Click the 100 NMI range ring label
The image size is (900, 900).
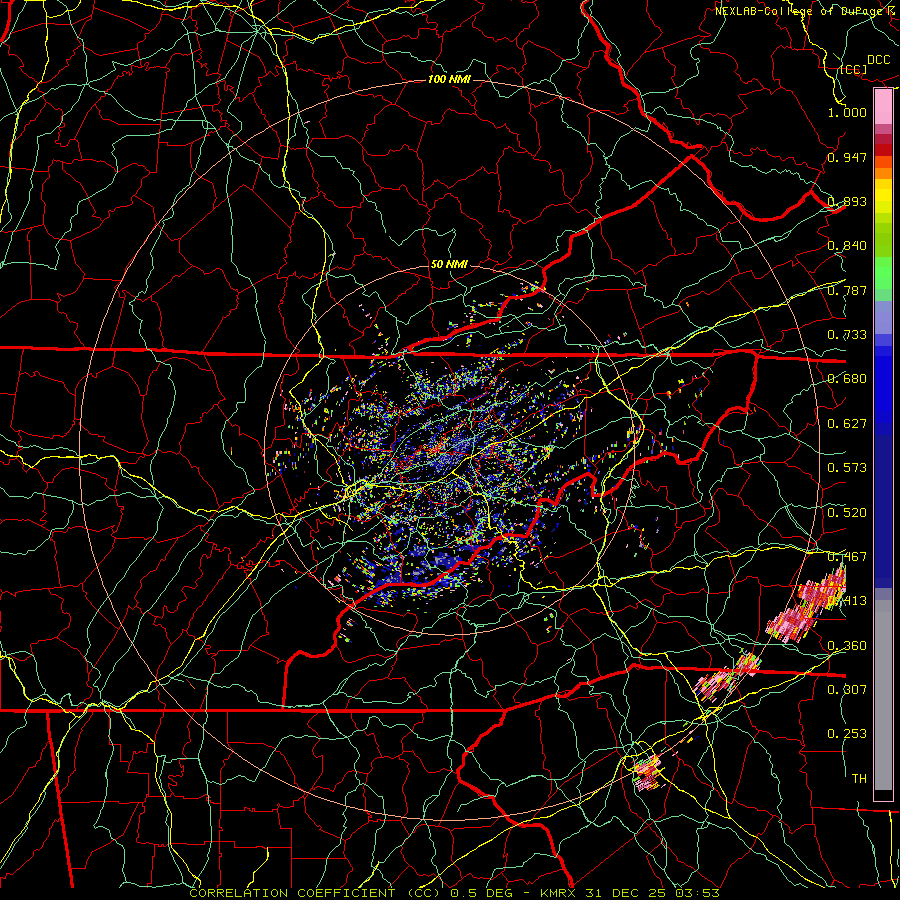tap(449, 79)
